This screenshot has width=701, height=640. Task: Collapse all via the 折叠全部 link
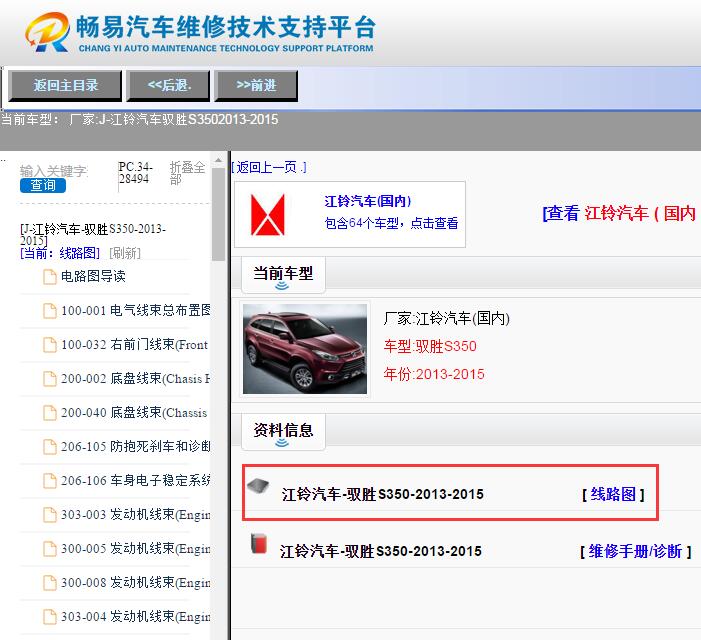[x=187, y=173]
